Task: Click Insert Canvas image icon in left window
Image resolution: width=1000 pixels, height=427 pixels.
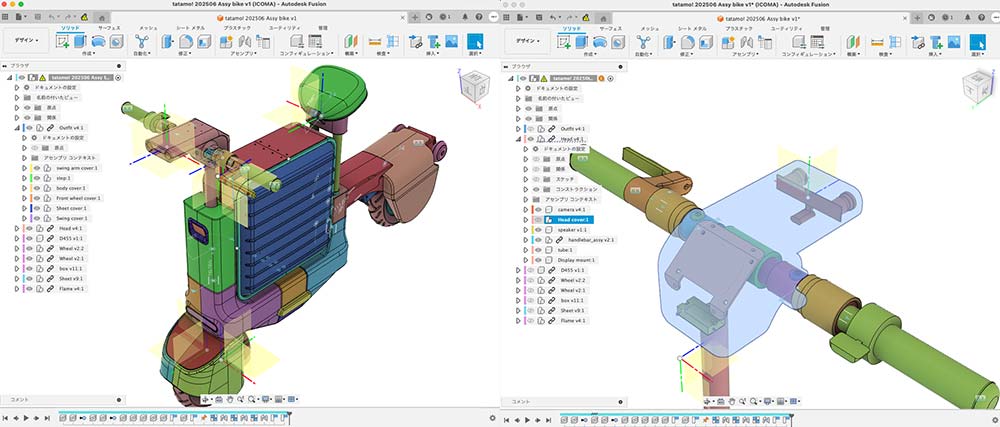Action: pos(452,41)
